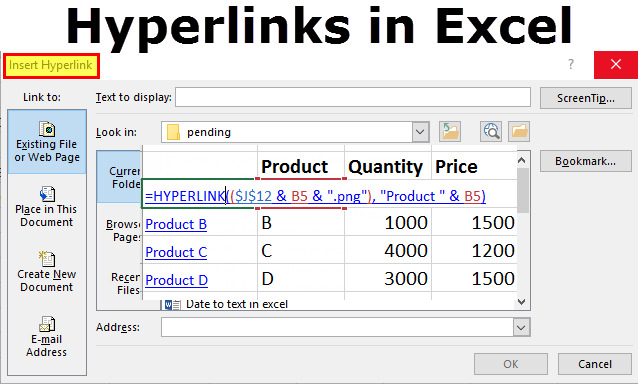Click the file list scrollbar thumb
The image size is (638, 384).
click(x=522, y=190)
